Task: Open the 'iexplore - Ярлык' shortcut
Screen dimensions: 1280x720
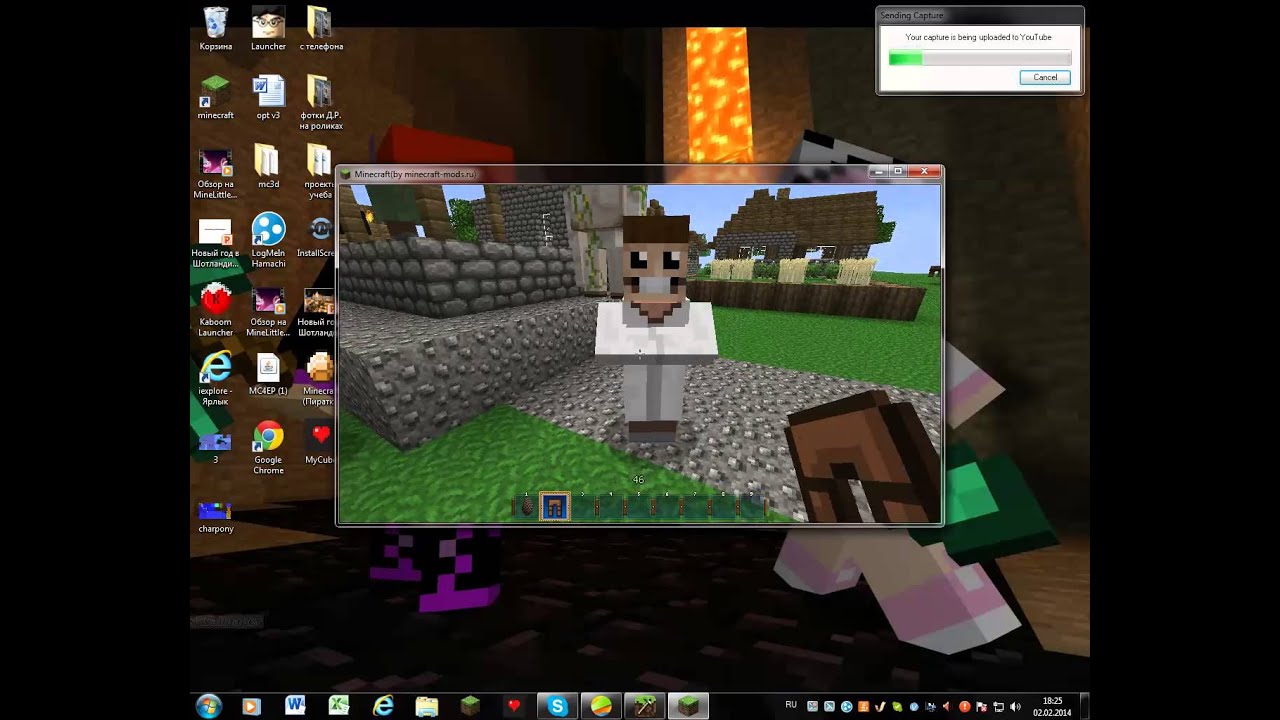Action: (215, 378)
